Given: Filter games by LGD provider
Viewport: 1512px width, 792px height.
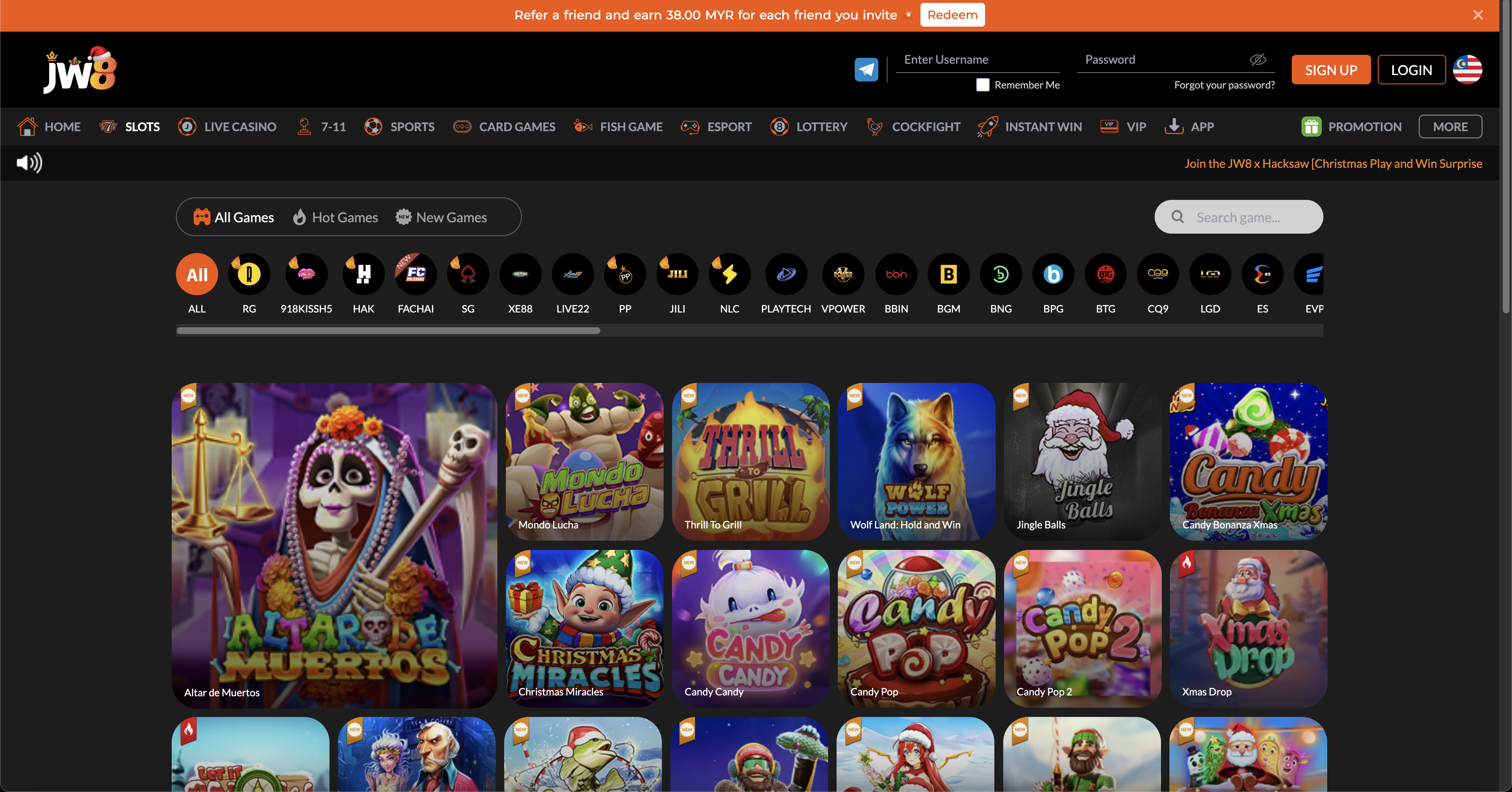Looking at the screenshot, I should (1210, 284).
